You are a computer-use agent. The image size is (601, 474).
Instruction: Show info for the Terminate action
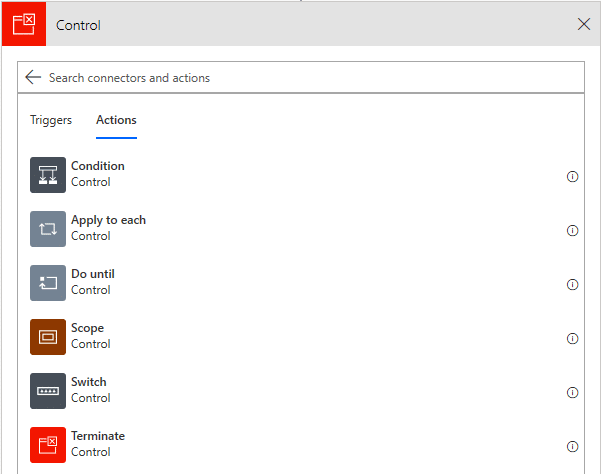pos(572,446)
